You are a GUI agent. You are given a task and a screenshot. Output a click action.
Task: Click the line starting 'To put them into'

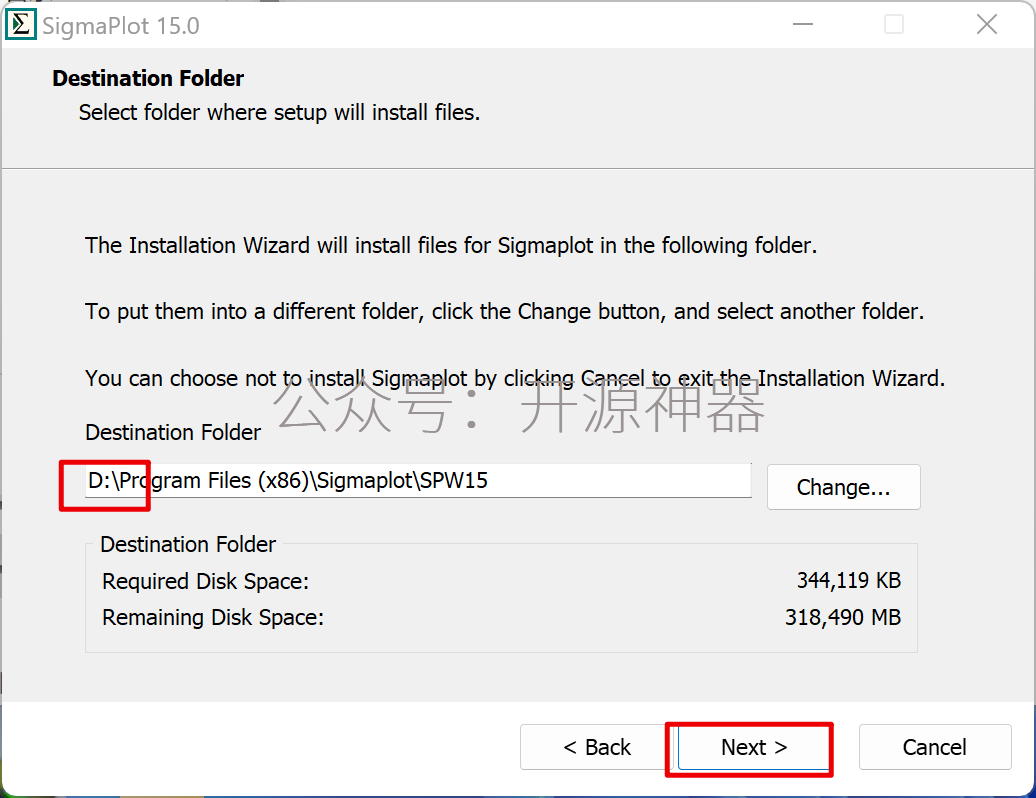pyautogui.click(x=505, y=312)
